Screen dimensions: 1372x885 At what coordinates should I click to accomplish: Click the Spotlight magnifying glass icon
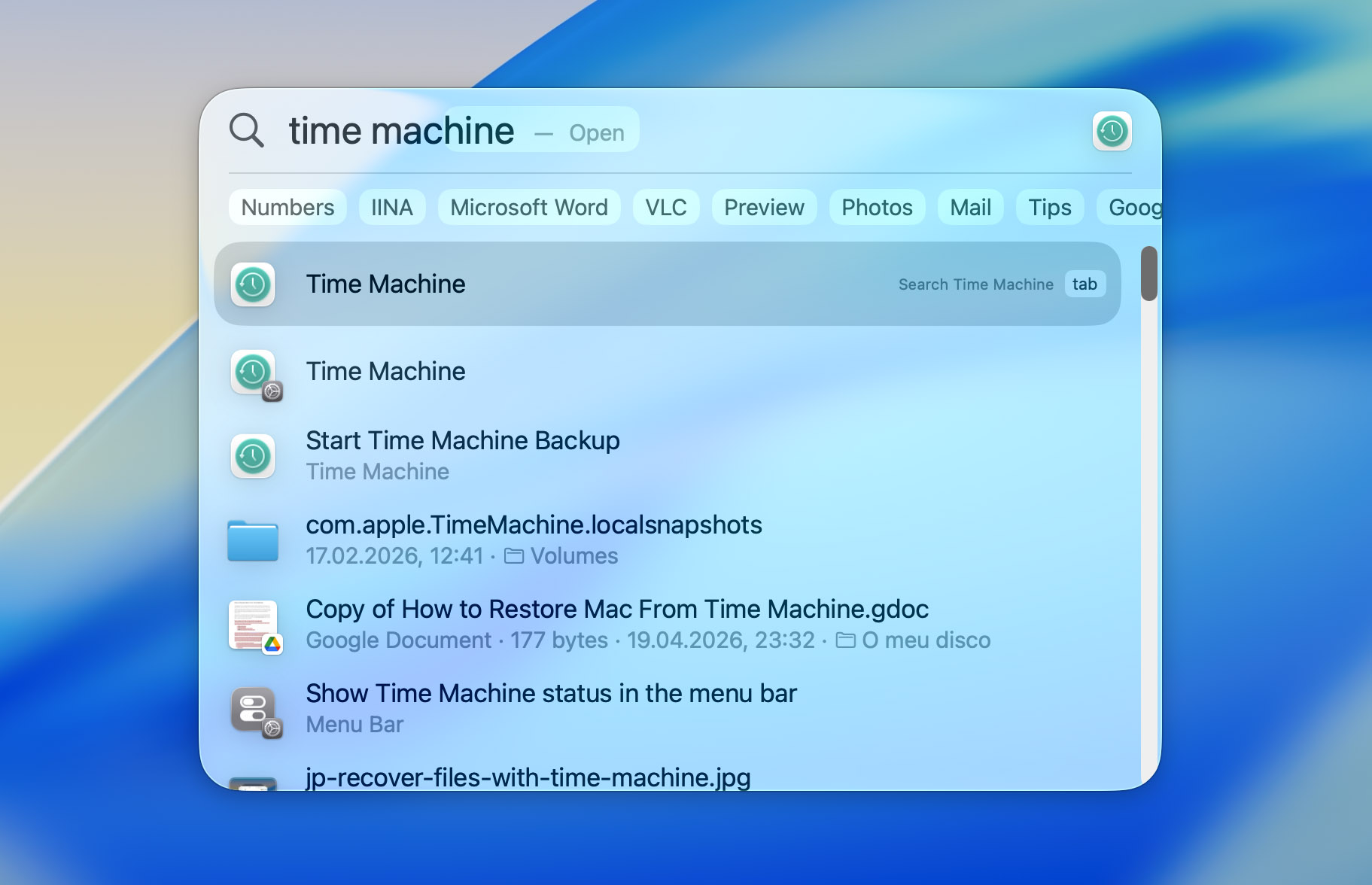click(247, 130)
